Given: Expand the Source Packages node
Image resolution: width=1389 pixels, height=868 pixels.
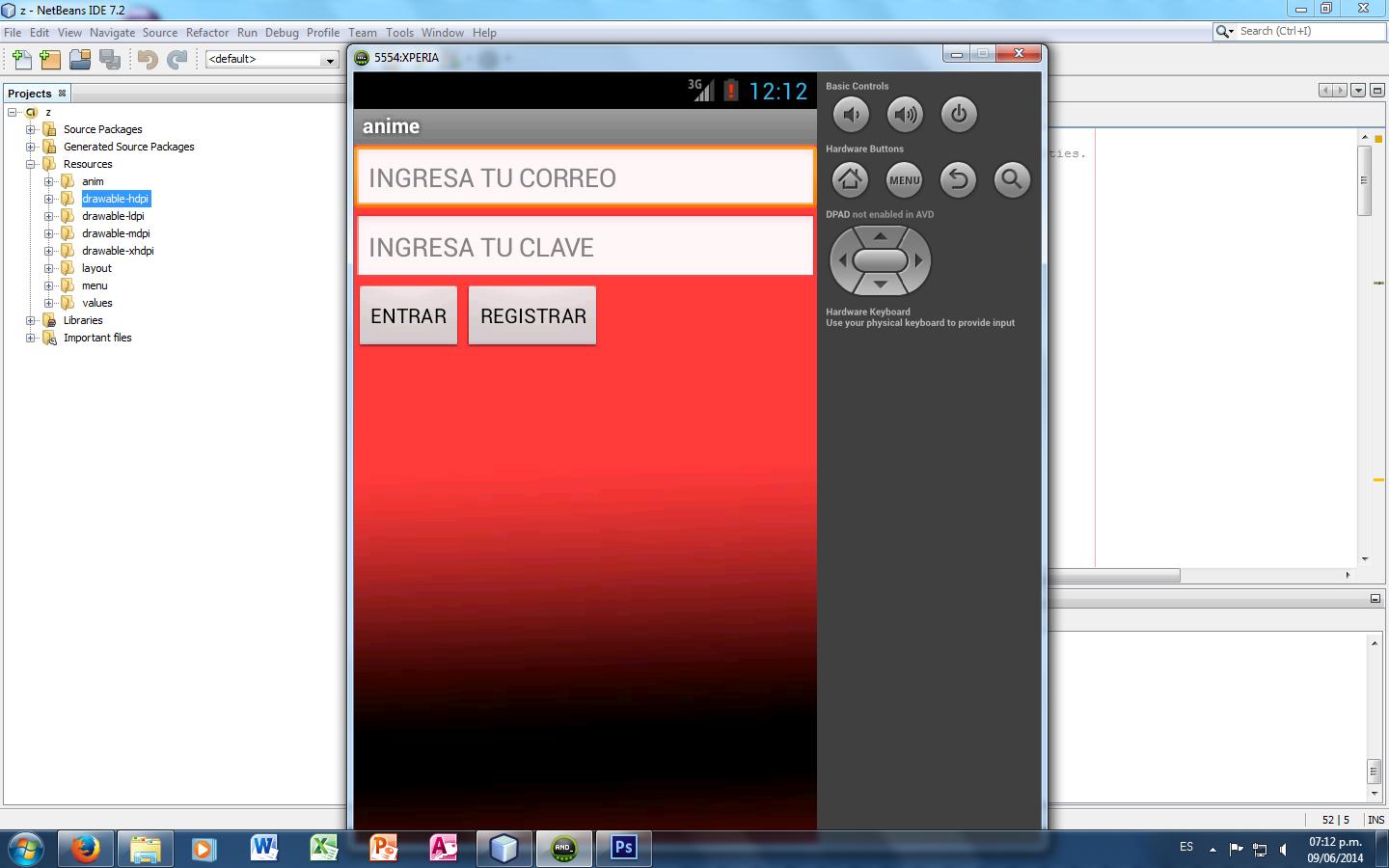Looking at the screenshot, I should (31, 129).
